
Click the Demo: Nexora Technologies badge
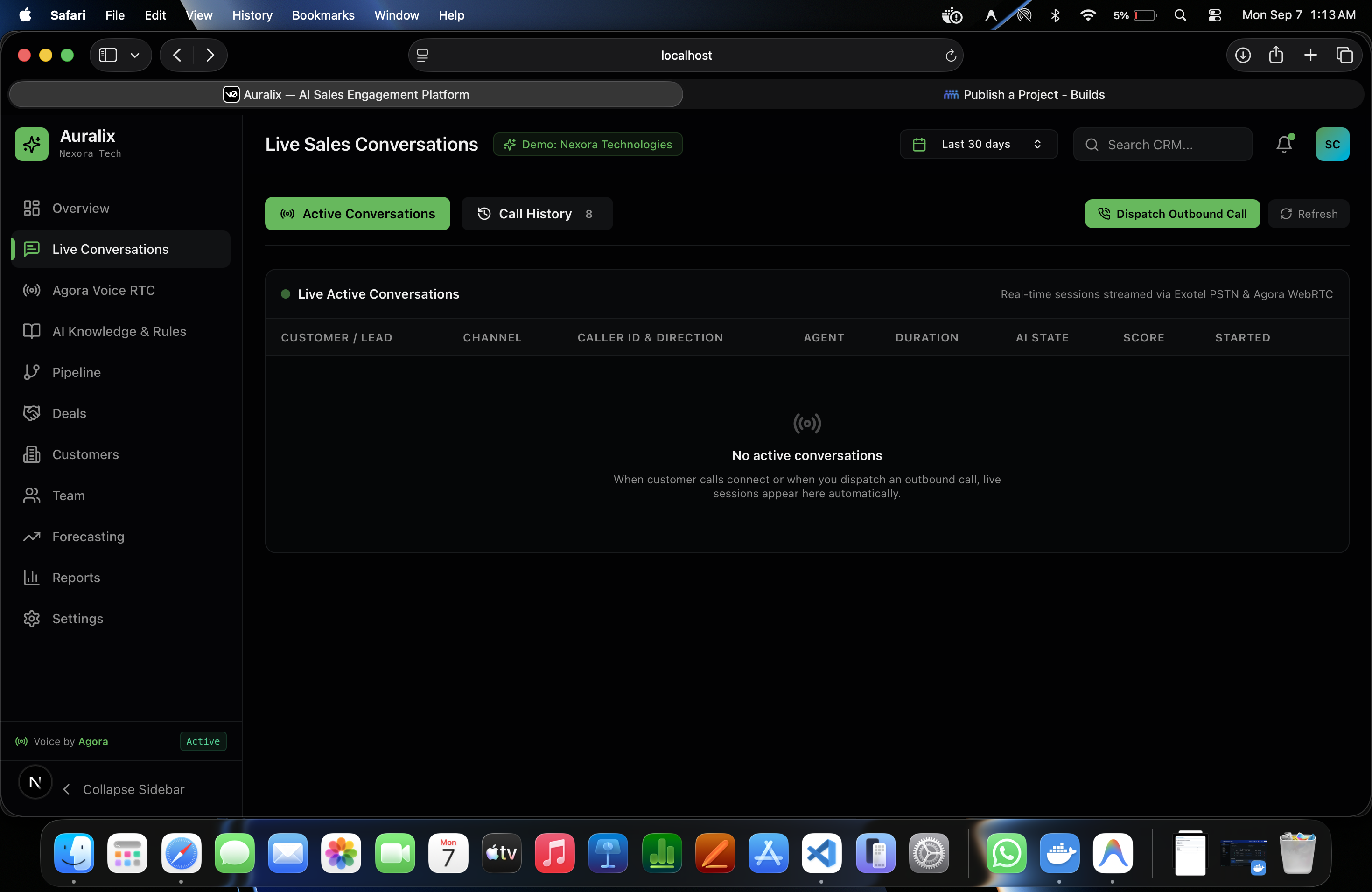pyautogui.click(x=588, y=144)
